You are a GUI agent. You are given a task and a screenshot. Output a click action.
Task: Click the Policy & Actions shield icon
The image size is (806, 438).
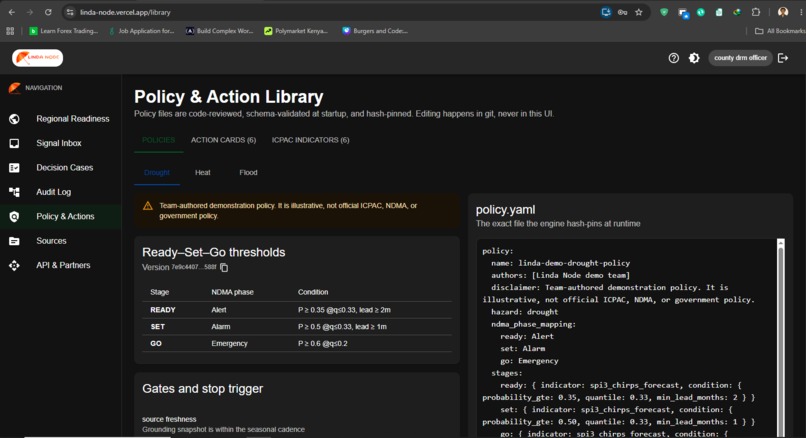click(14, 216)
